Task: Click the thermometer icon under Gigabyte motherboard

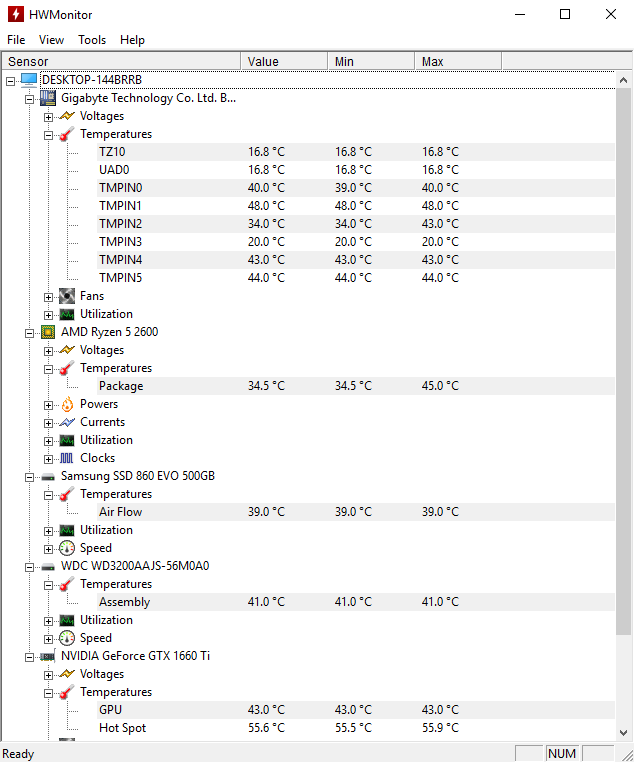Action: pos(67,134)
